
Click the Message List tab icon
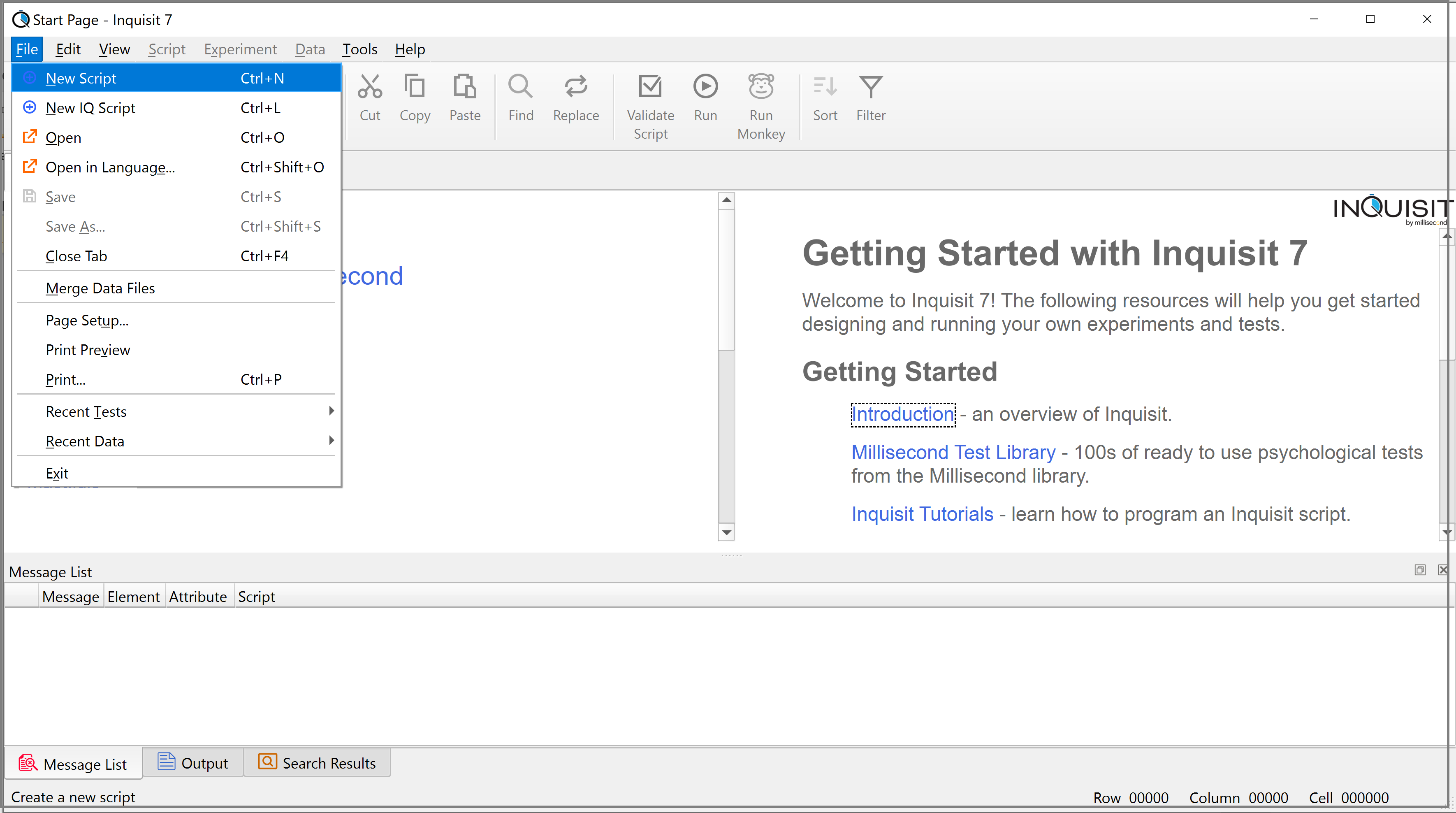click(x=28, y=763)
